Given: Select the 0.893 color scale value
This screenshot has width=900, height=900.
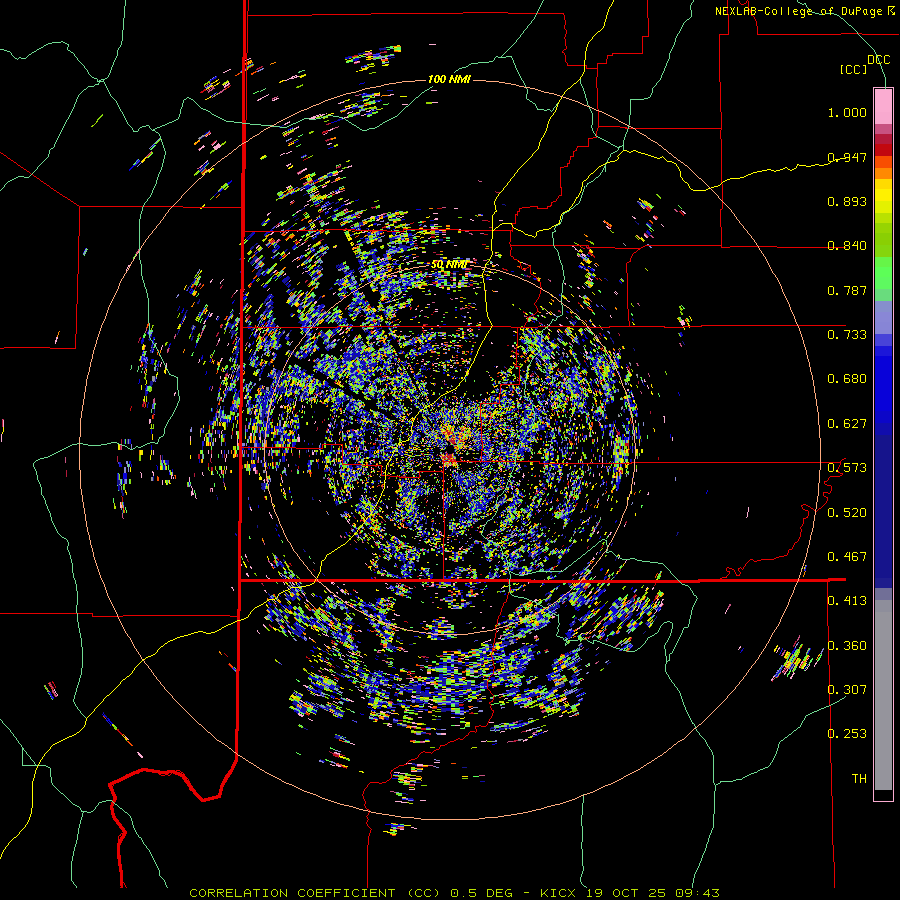Looking at the screenshot, I should [847, 201].
